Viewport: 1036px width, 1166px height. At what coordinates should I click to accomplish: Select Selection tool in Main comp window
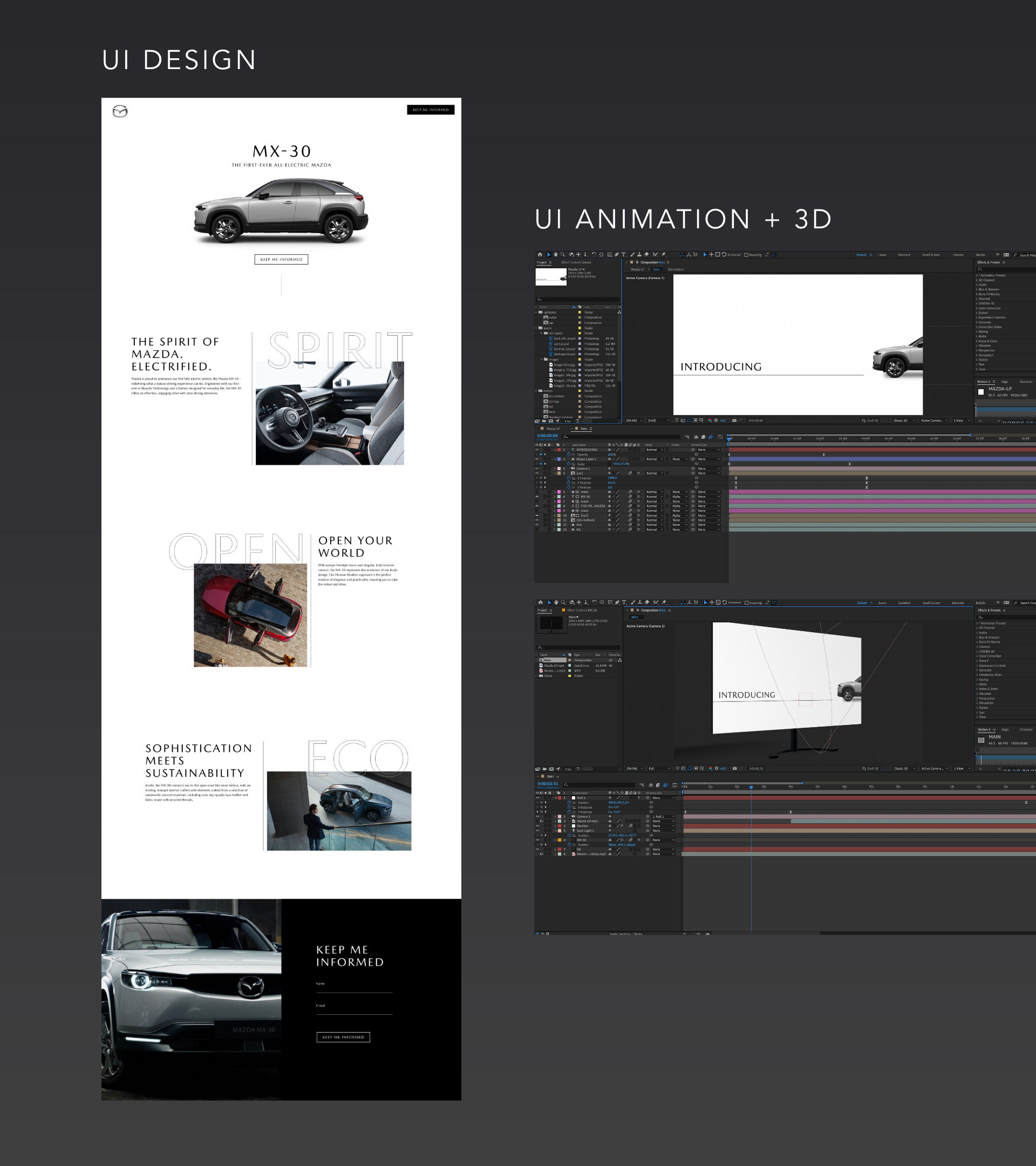(549, 602)
